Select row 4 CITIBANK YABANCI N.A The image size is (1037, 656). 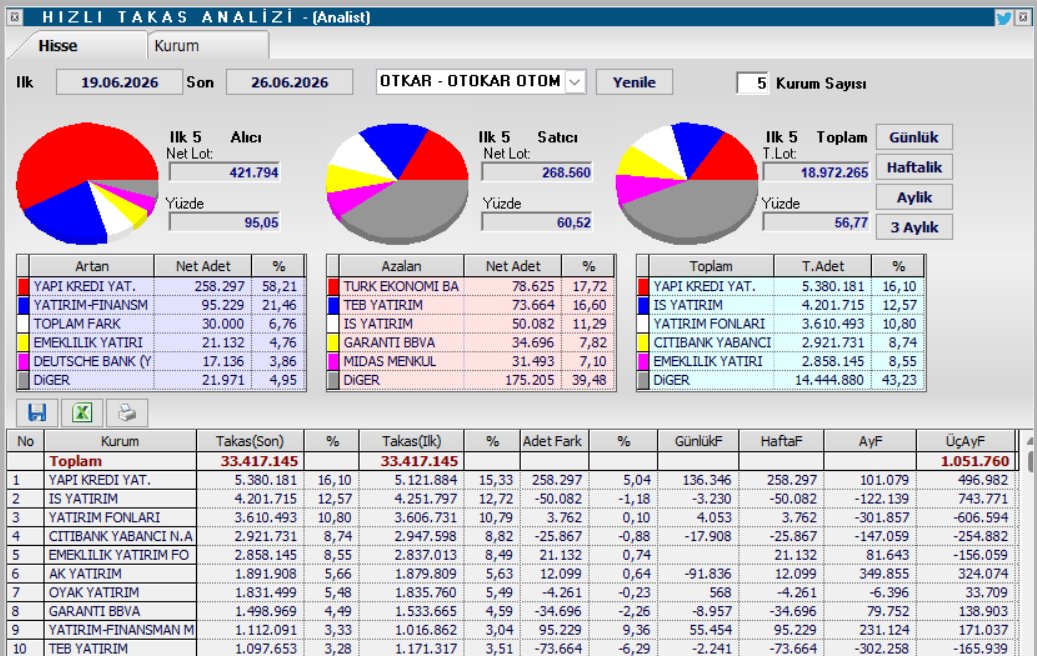point(510,536)
